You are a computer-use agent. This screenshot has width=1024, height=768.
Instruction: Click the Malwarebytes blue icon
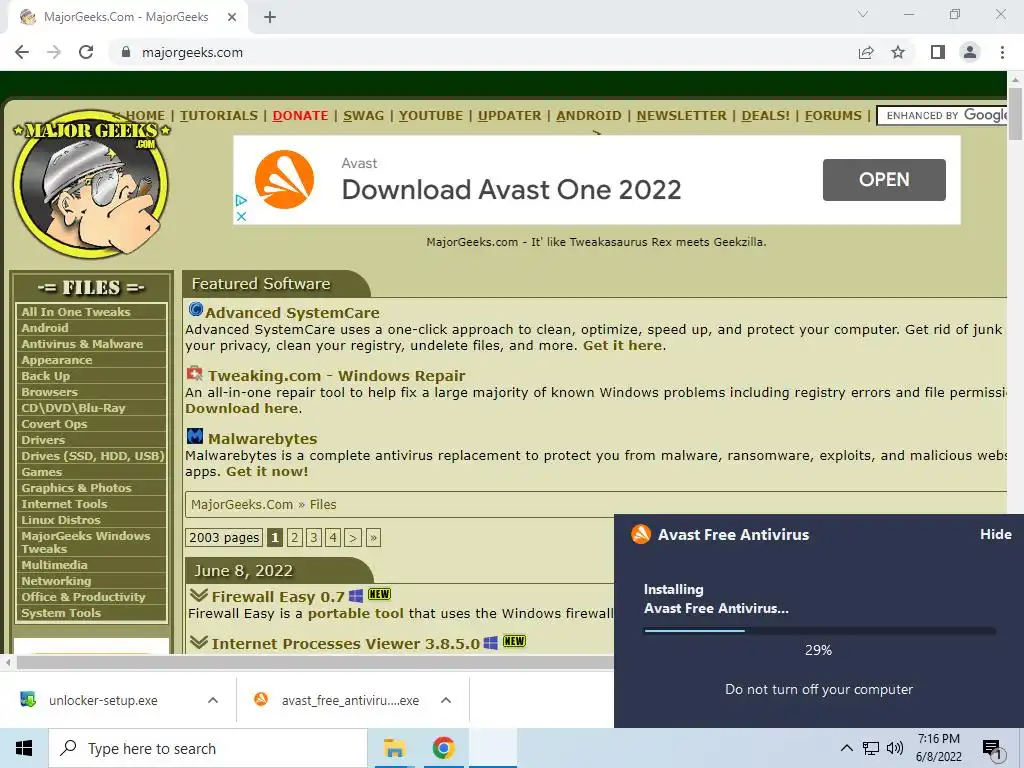pyautogui.click(x=195, y=436)
